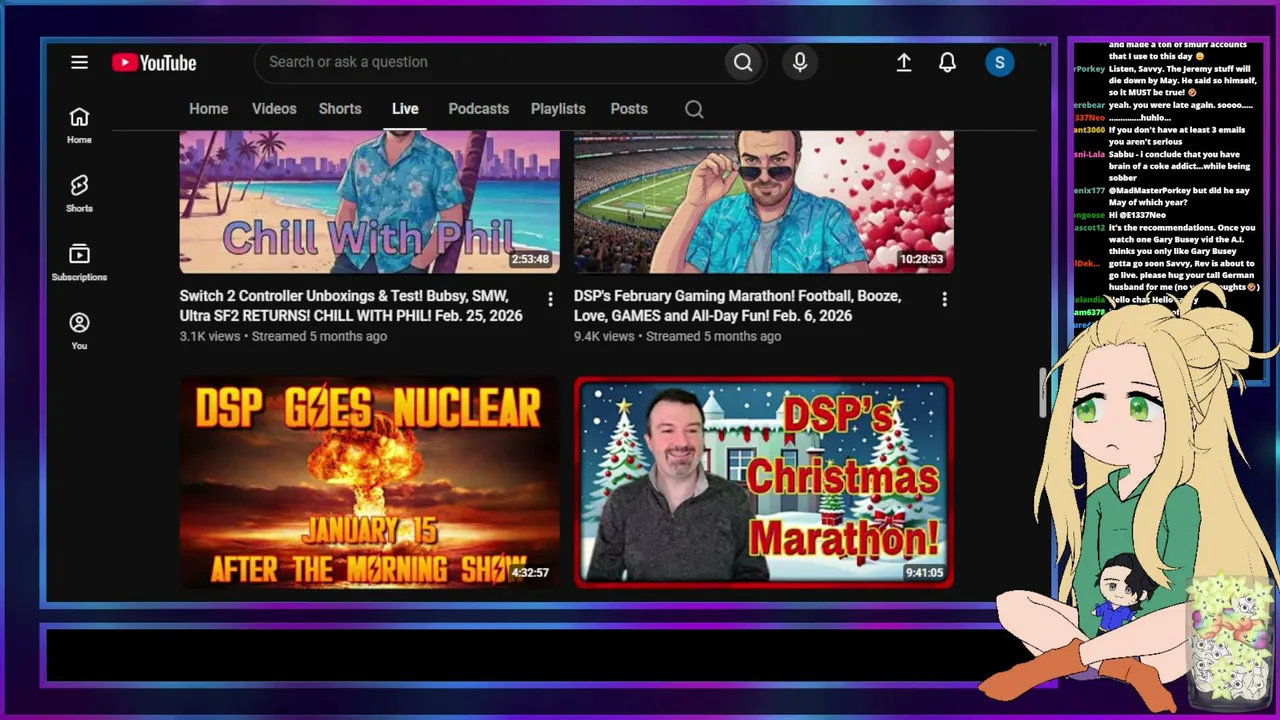1280x720 pixels.
Task: Open options for February Gaming Marathon video
Action: coord(944,299)
